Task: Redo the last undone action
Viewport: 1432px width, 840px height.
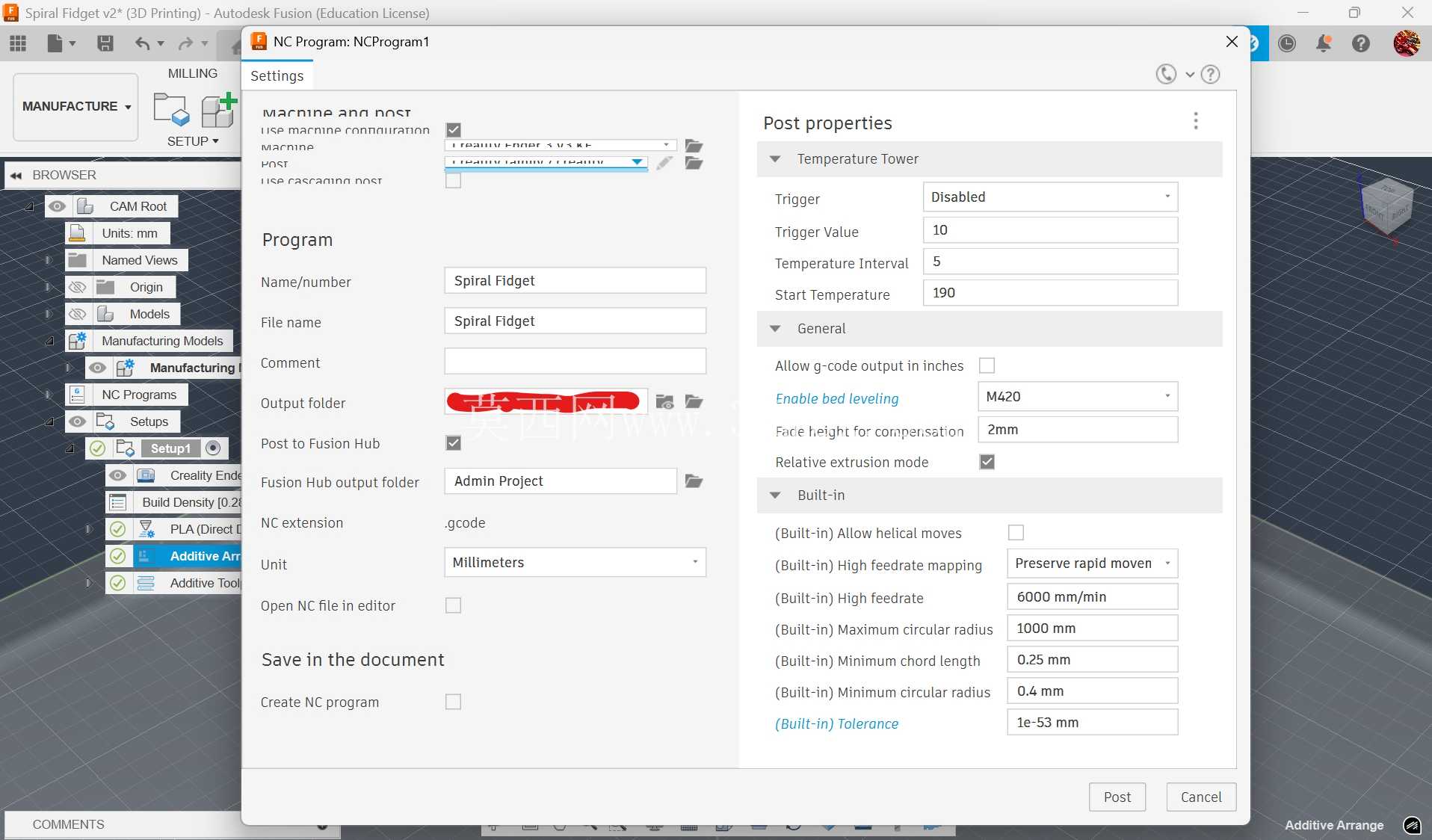Action: [185, 43]
